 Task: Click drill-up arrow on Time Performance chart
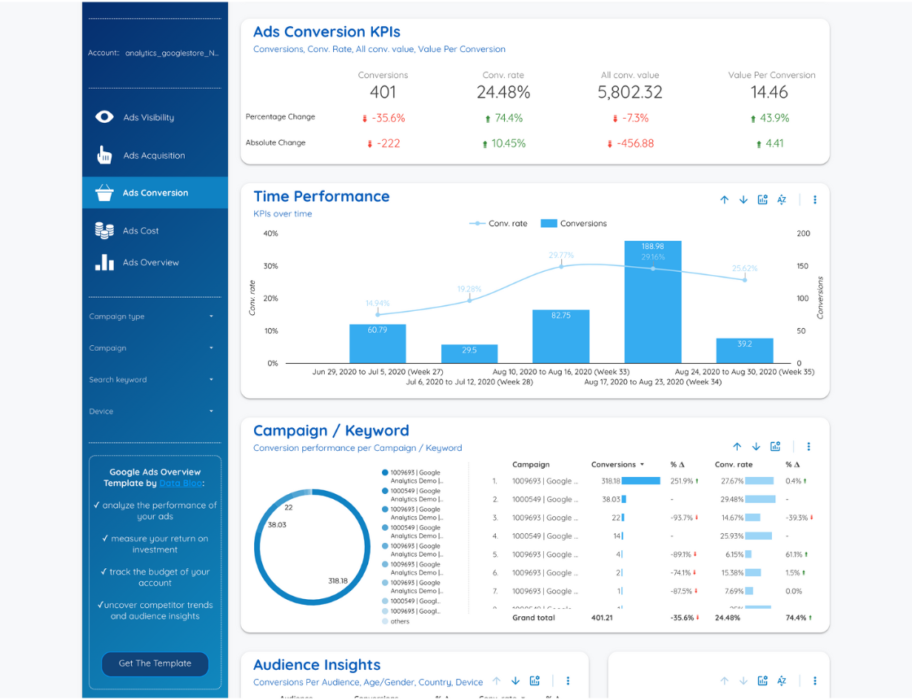pos(724,200)
